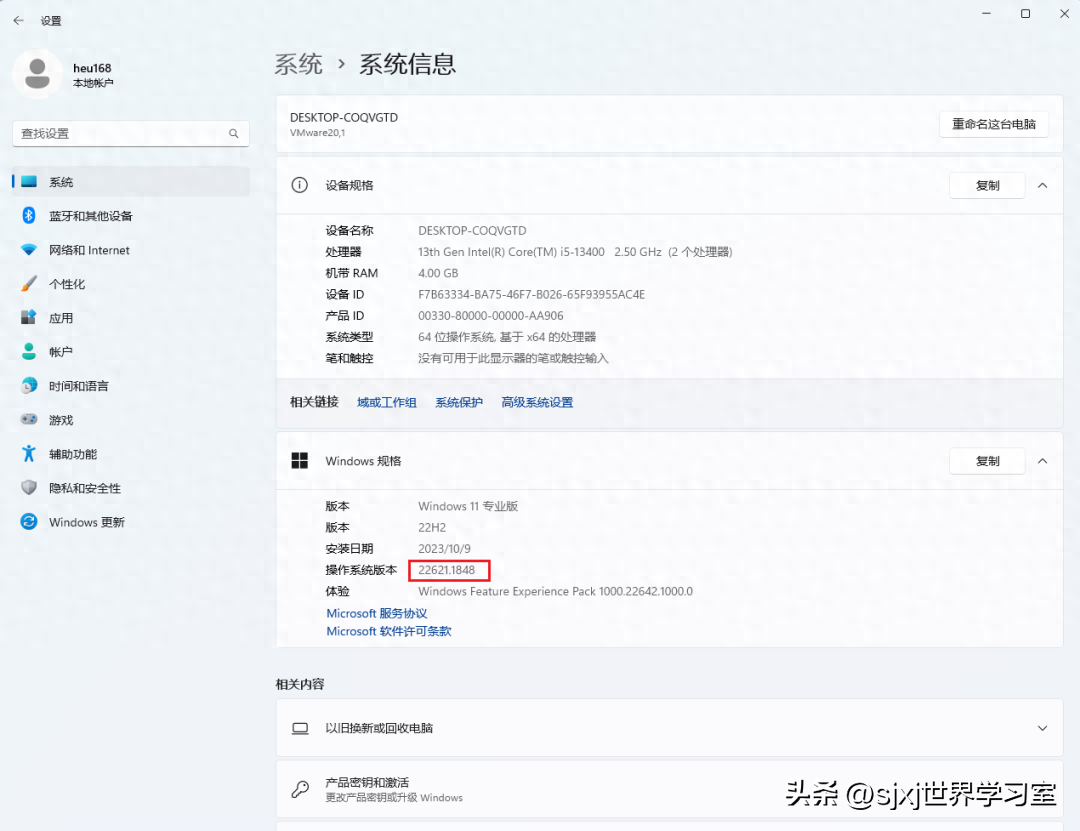Open the 域或工作组 link
The image size is (1080, 831).
[x=386, y=402]
